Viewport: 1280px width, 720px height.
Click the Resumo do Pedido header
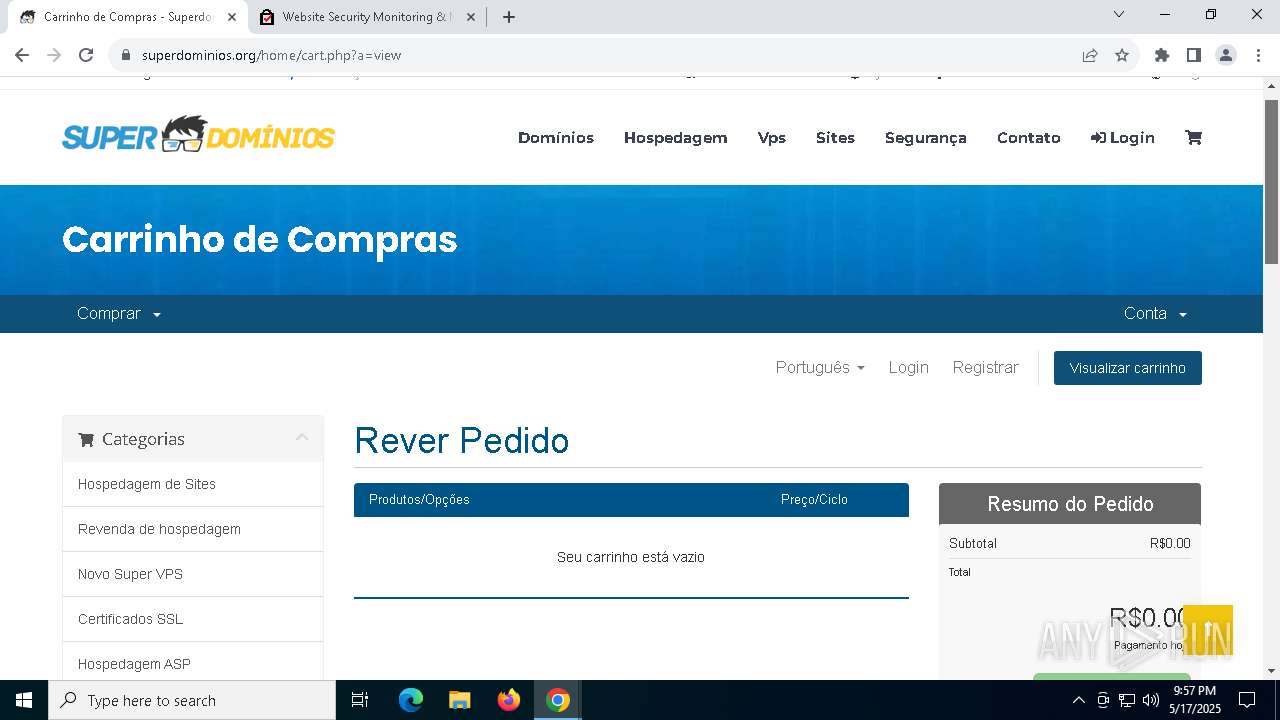click(1070, 504)
